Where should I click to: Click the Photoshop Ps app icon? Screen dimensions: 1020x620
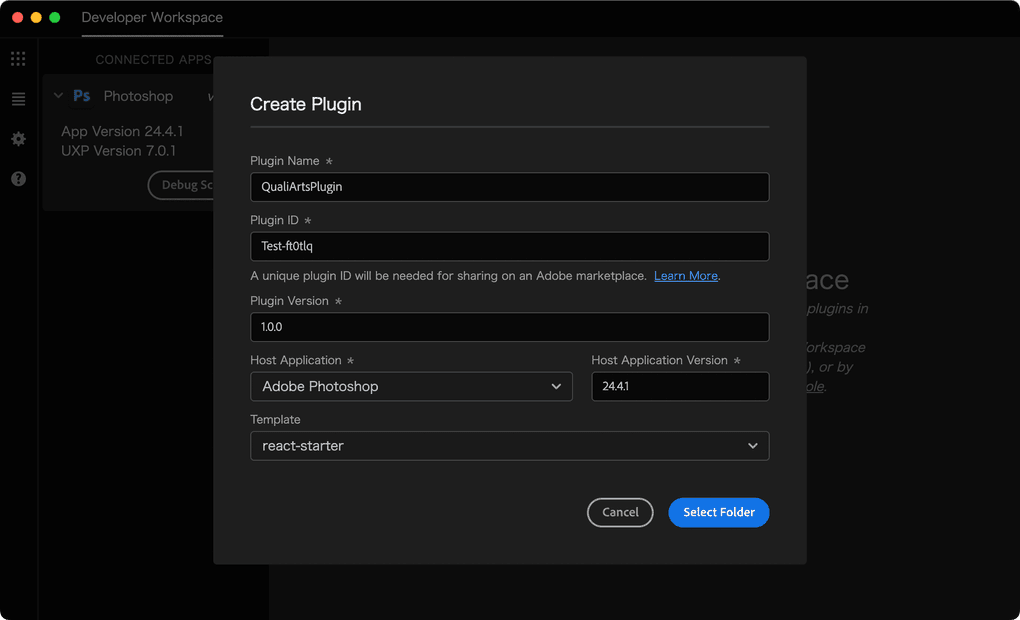click(82, 96)
